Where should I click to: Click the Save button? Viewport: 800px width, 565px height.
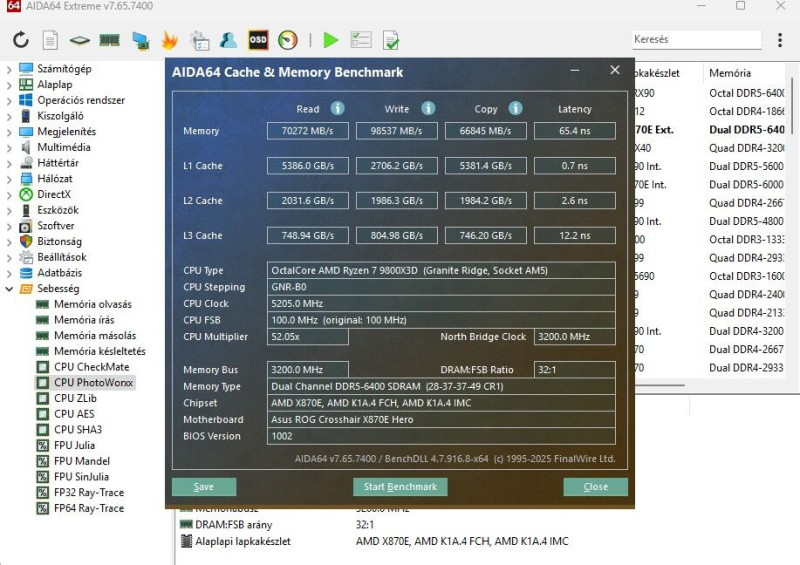(x=204, y=487)
